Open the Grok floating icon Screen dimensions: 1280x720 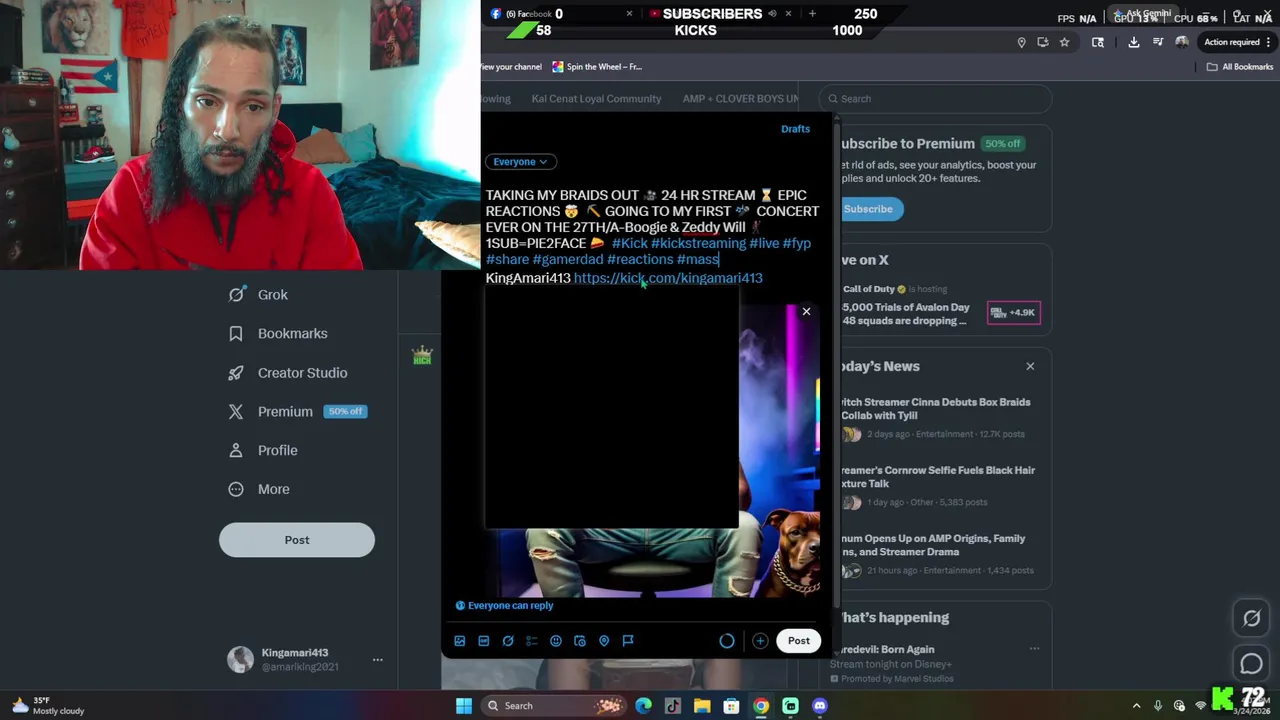tap(1252, 619)
